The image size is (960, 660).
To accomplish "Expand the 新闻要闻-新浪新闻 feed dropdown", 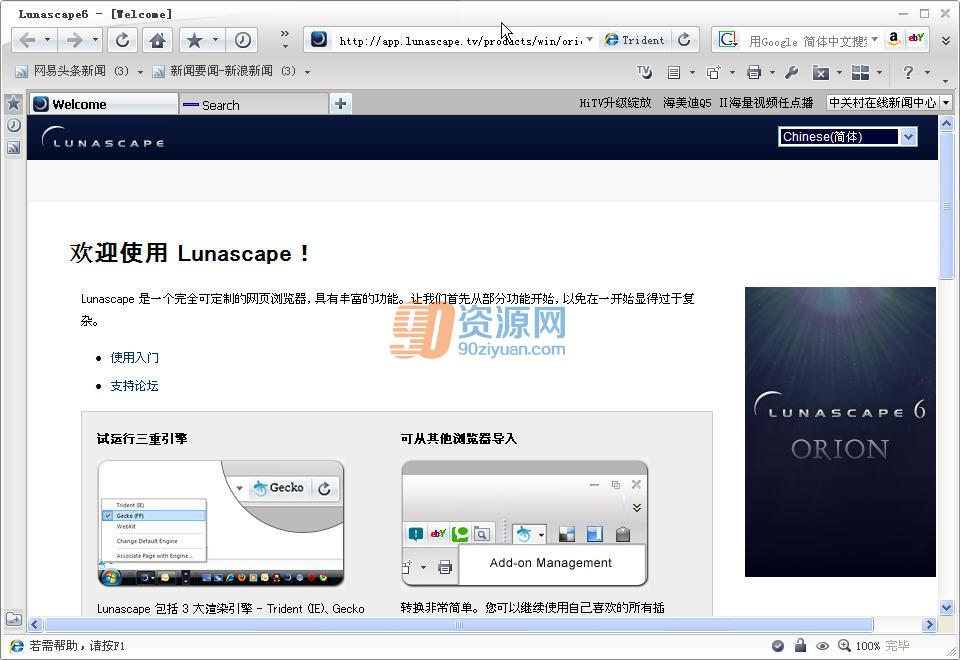I will pyautogui.click(x=307, y=72).
